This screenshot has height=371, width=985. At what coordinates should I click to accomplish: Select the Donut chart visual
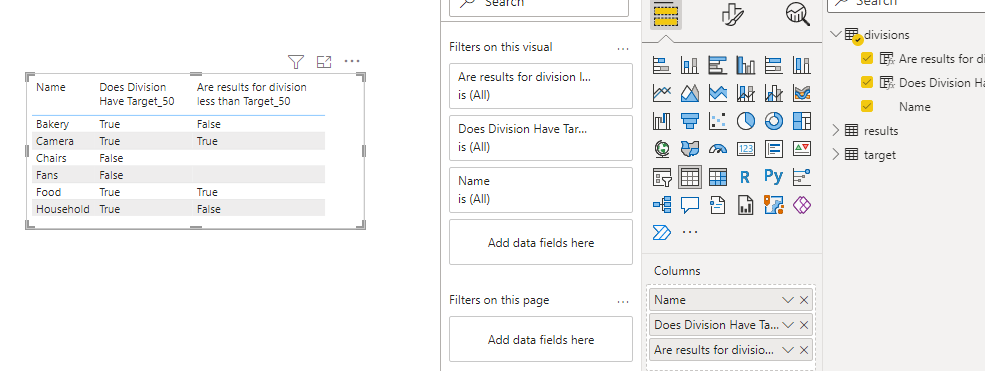773,121
